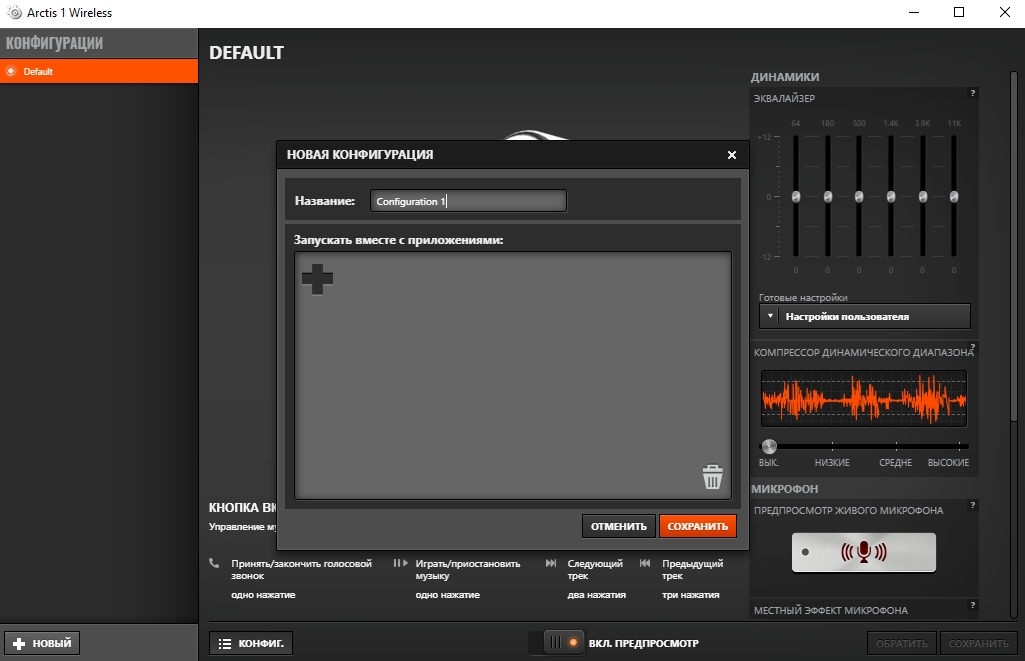This screenshot has height=661, width=1025.
Task: Close the new configuration dialog
Action: pos(731,155)
